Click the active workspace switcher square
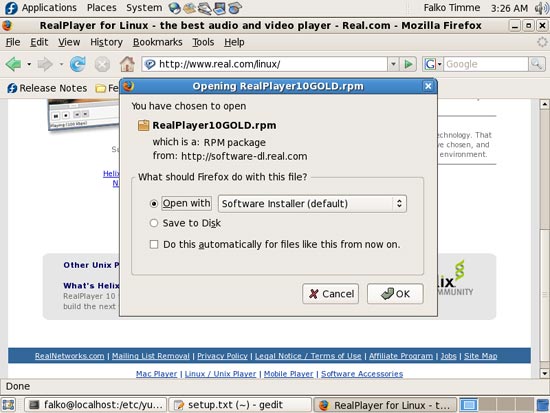This screenshot has height=413, width=550. point(469,405)
